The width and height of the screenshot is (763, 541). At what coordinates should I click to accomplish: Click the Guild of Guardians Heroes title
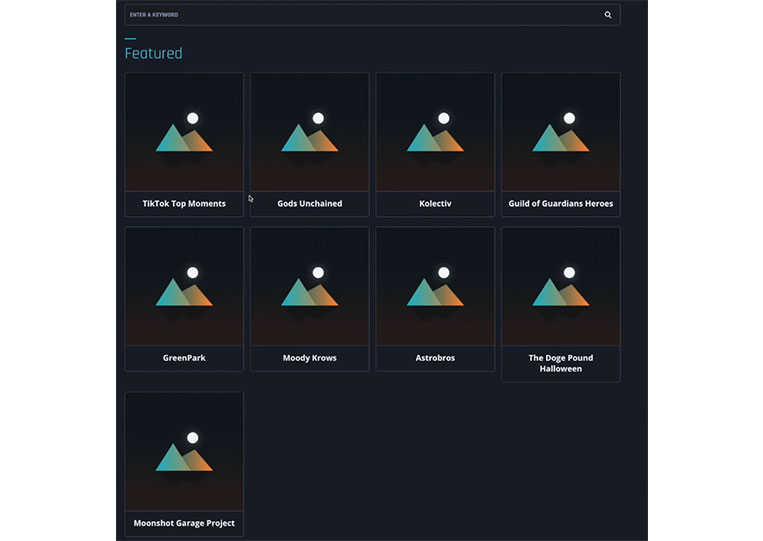click(x=561, y=203)
